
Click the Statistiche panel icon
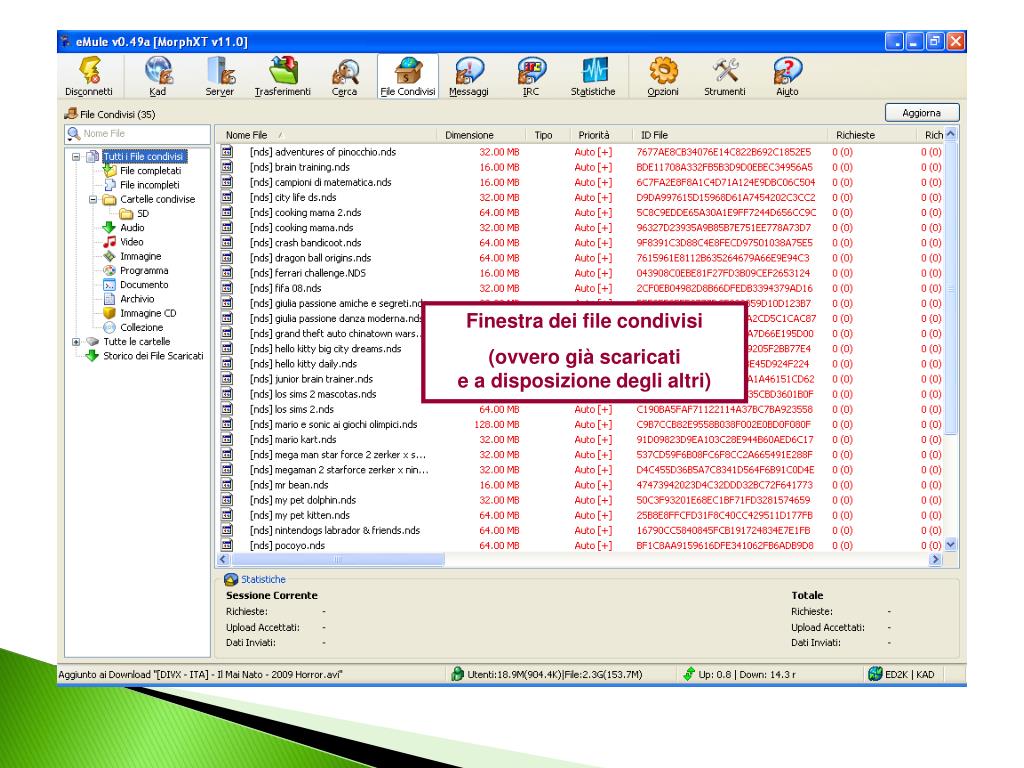point(231,579)
